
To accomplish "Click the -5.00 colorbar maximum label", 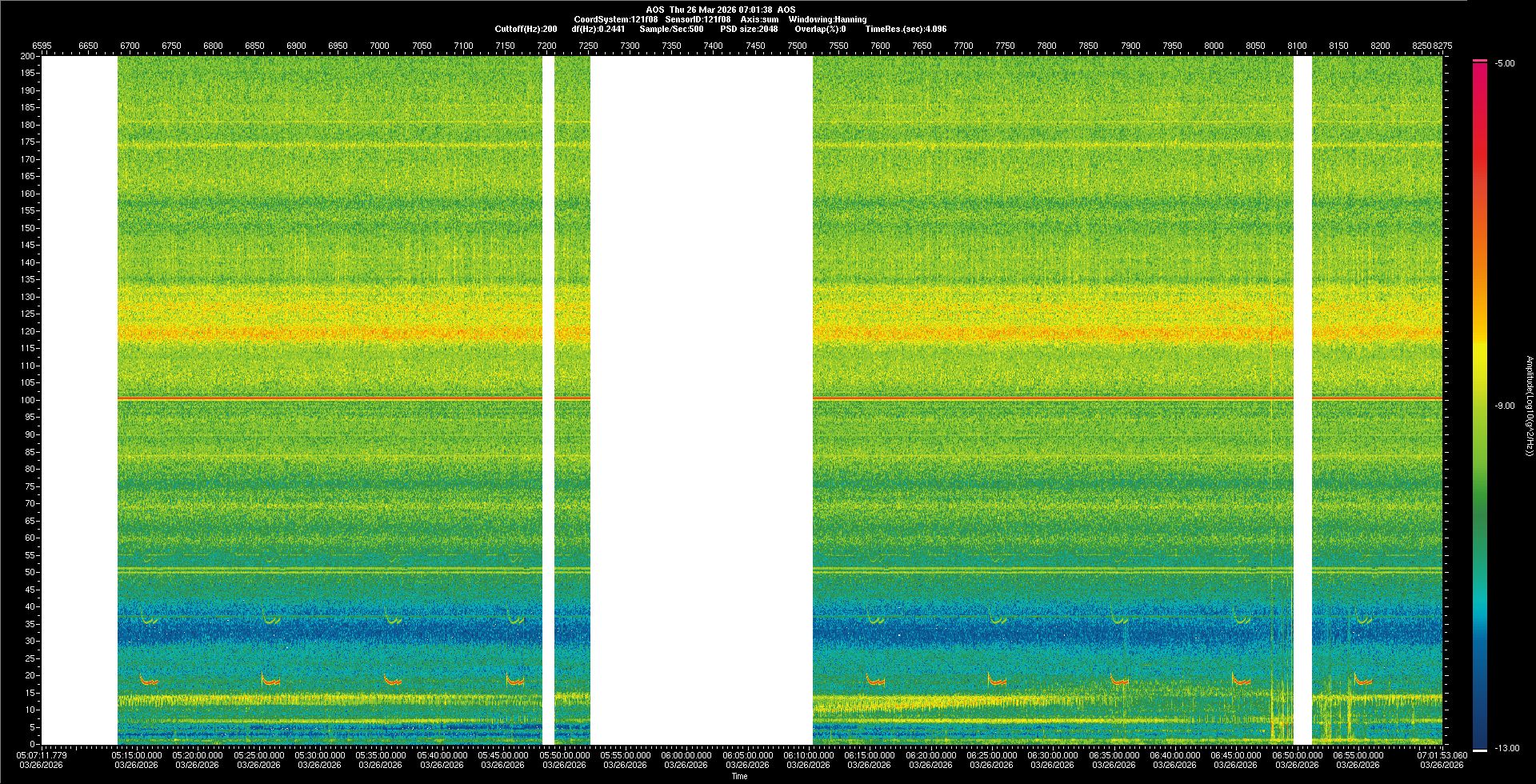I will click(x=1504, y=63).
